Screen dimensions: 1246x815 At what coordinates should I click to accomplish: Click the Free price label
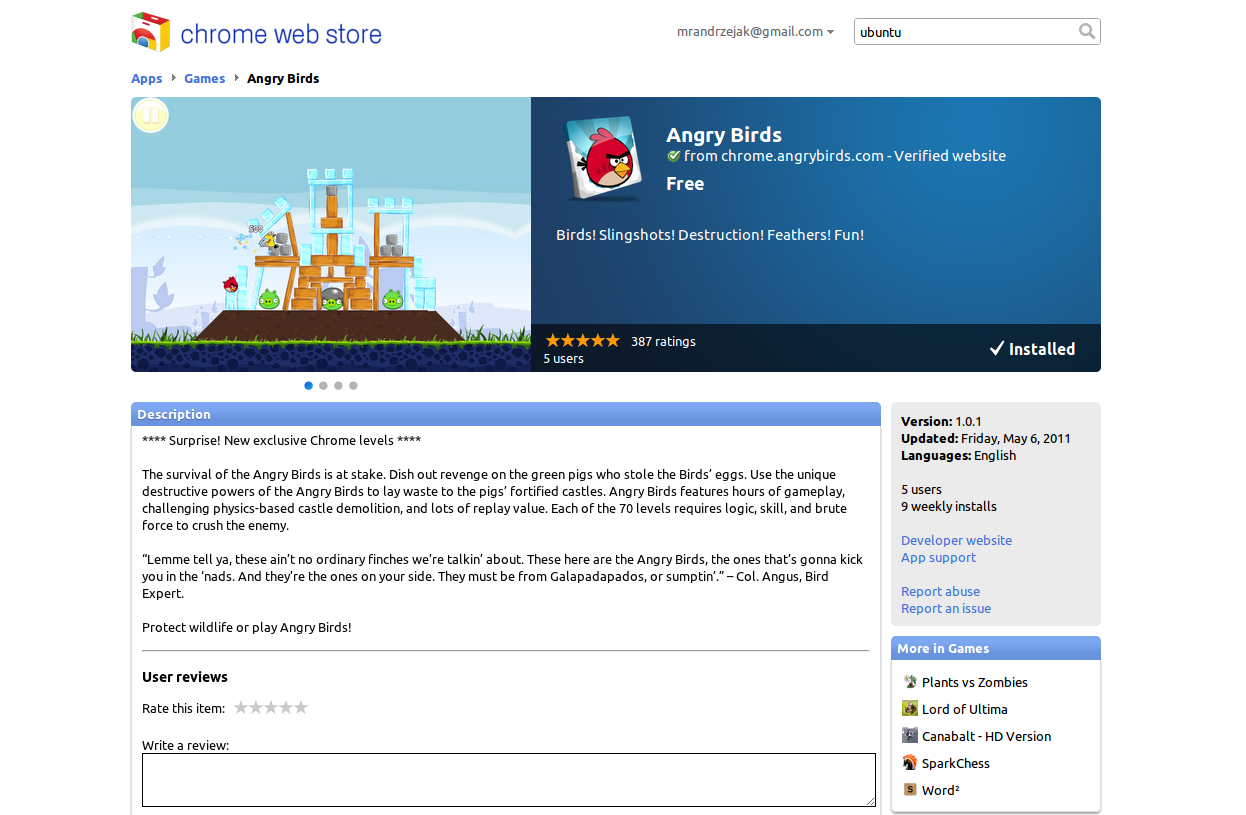point(685,184)
